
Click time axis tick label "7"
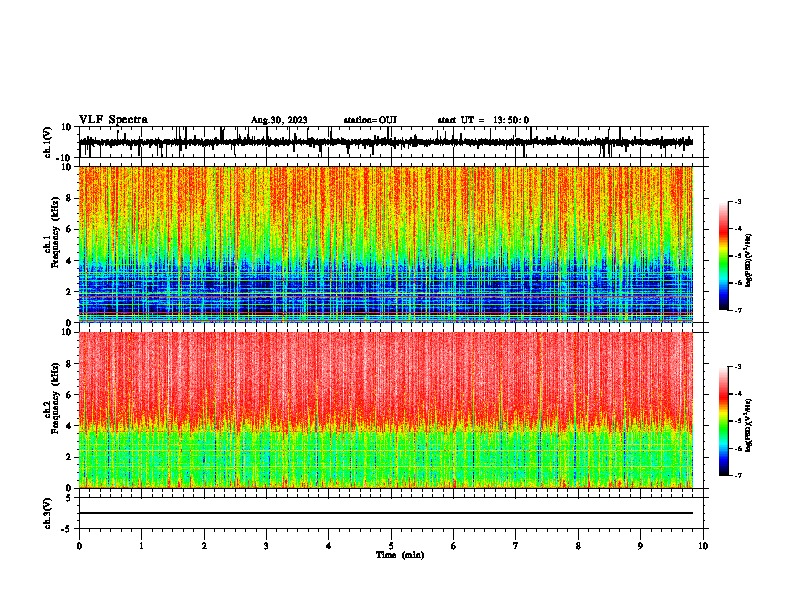coord(516,546)
